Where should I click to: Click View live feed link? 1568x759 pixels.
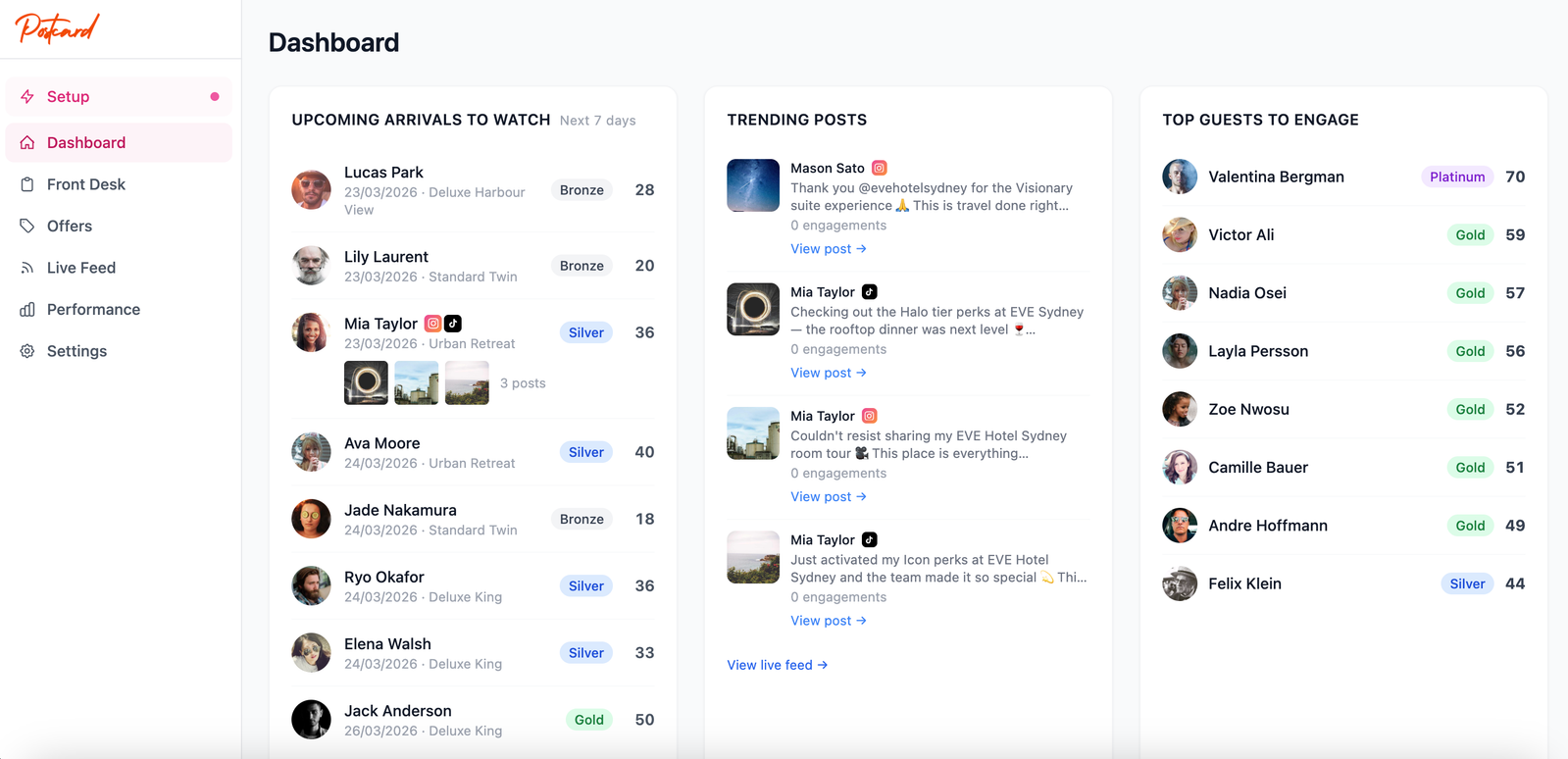tap(778, 665)
